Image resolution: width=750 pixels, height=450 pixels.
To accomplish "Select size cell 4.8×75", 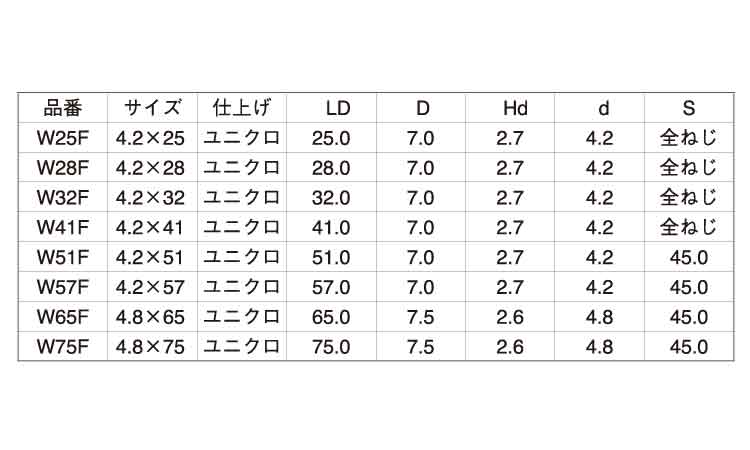I will point(150,347).
